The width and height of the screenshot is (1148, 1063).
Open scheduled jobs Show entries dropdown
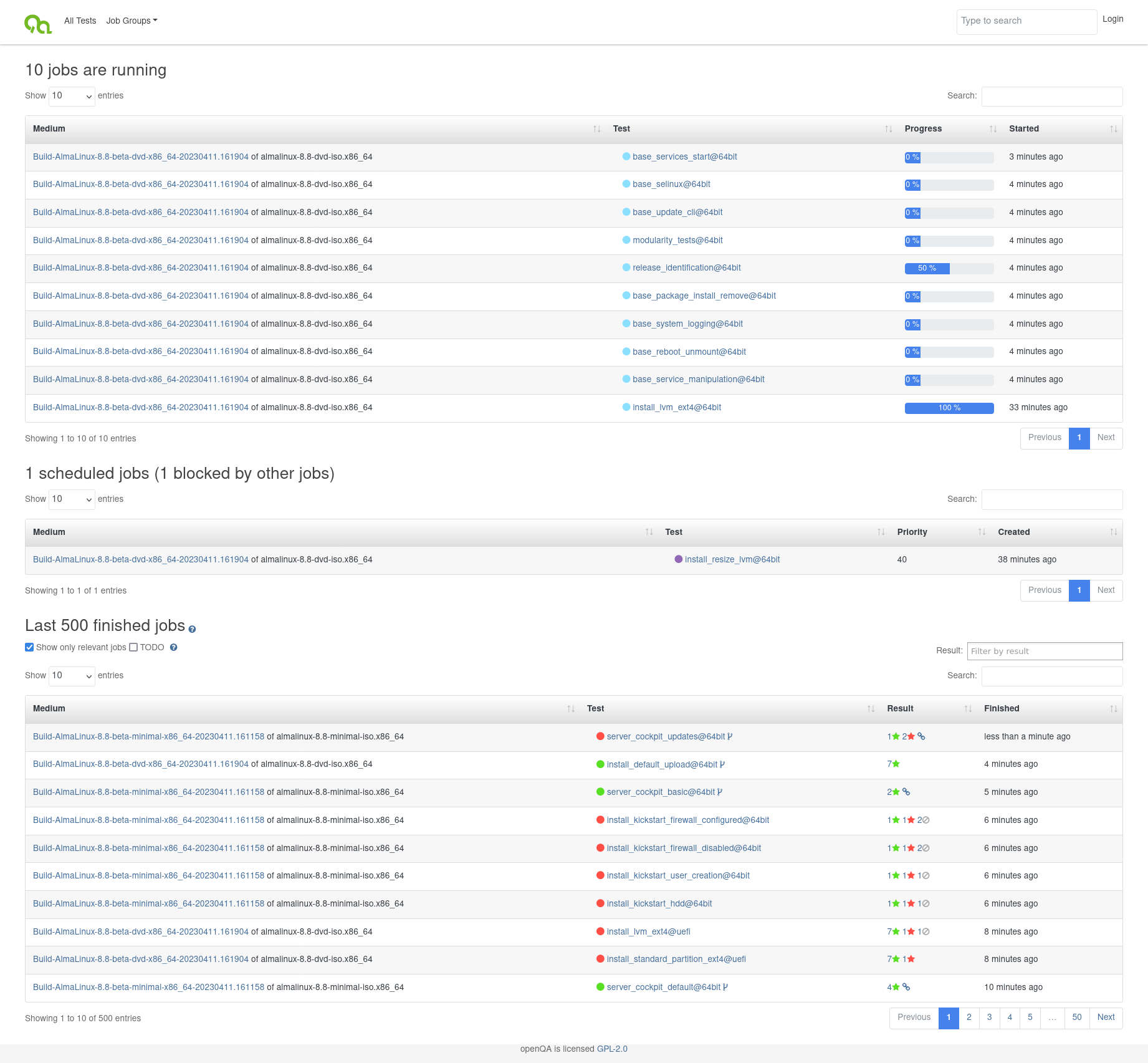click(72, 499)
